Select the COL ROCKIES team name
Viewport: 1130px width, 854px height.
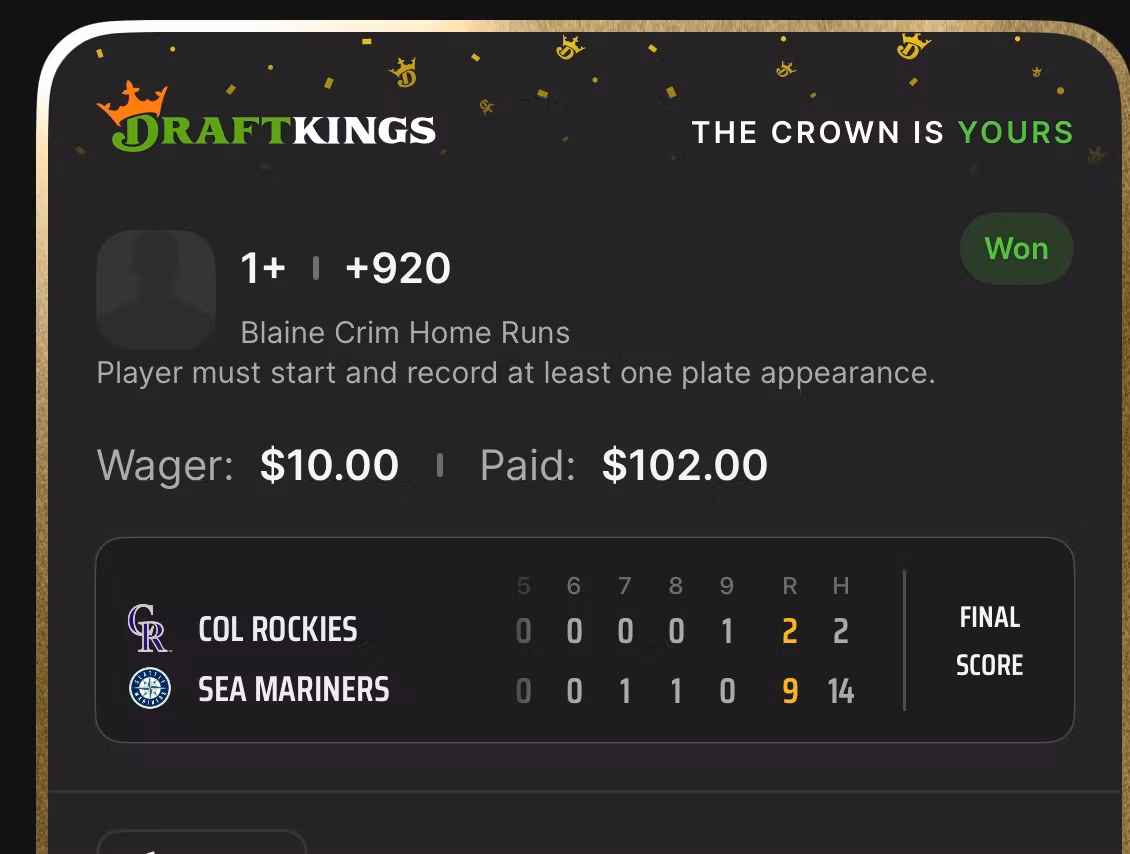point(278,630)
